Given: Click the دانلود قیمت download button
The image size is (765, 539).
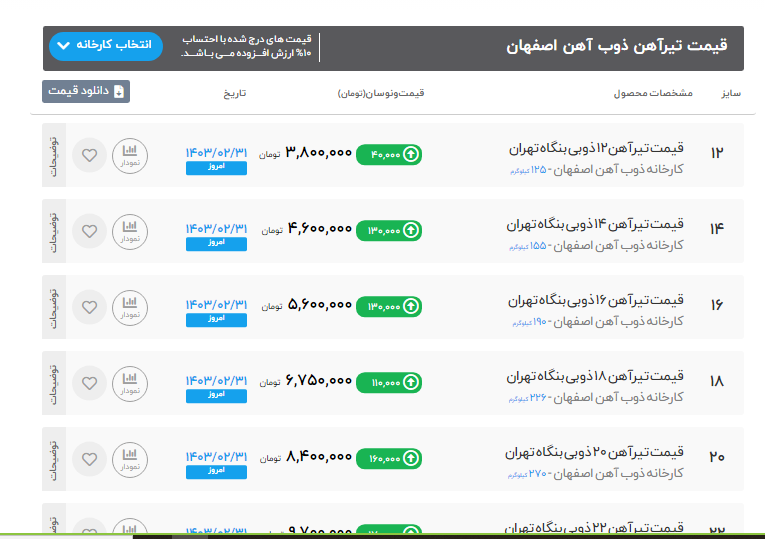Looking at the screenshot, I should point(86,92).
